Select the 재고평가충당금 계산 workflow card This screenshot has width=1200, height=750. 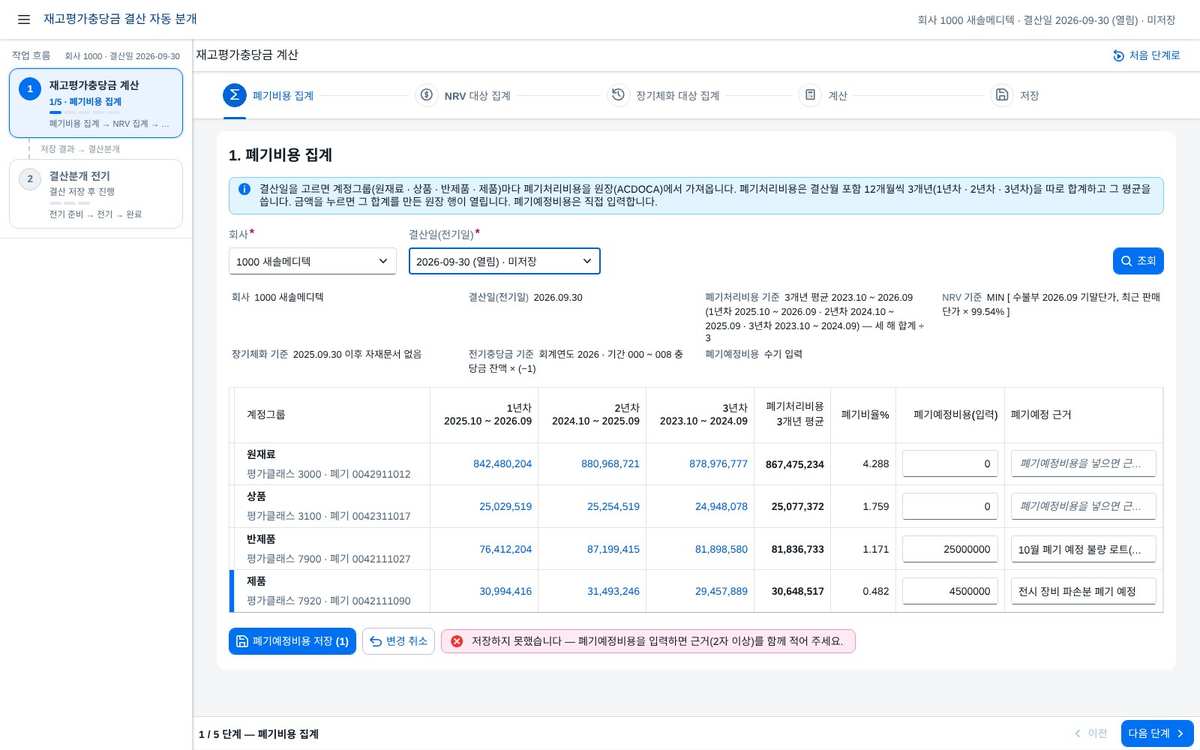(x=96, y=103)
